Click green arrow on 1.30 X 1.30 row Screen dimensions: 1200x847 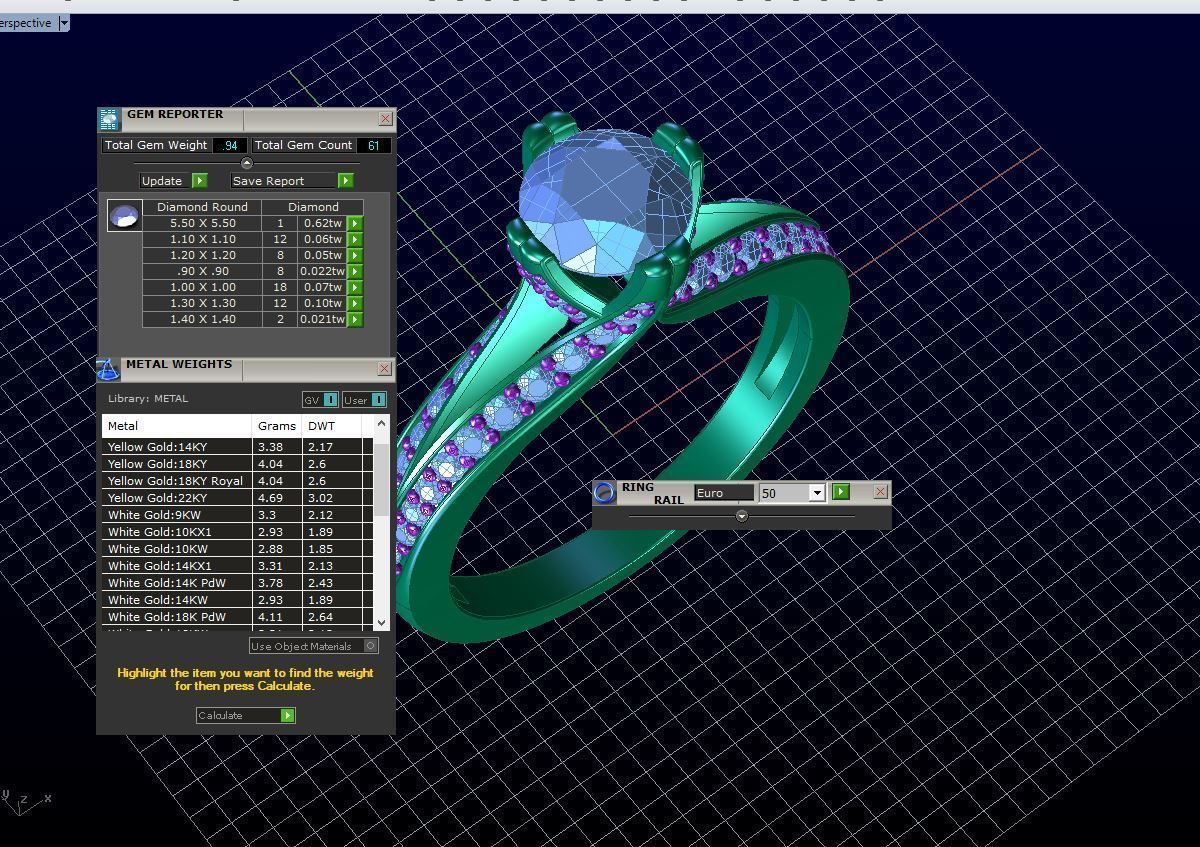[x=355, y=304]
